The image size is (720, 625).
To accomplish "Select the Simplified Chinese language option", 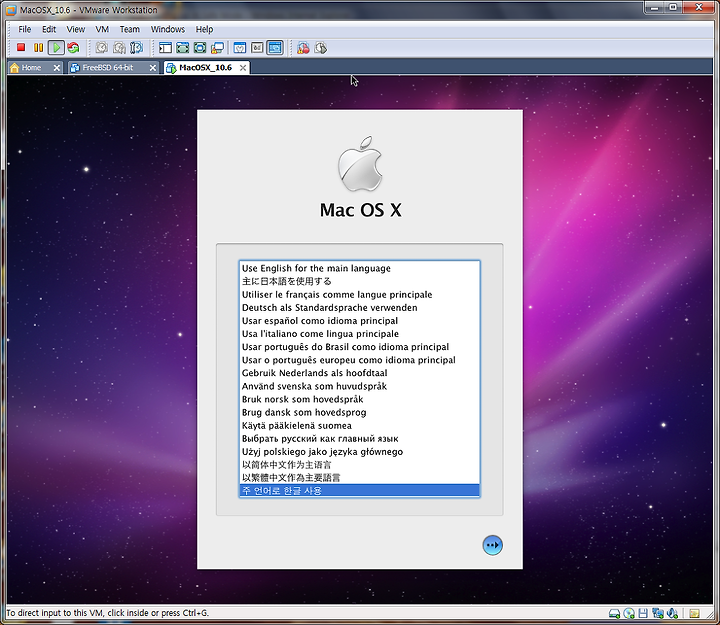I will pyautogui.click(x=360, y=464).
